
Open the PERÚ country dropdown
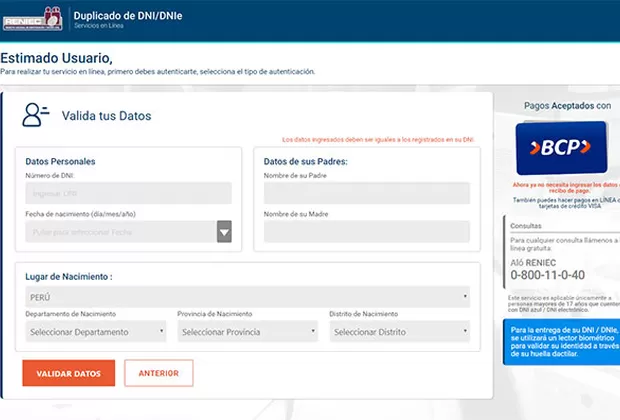coord(248,297)
